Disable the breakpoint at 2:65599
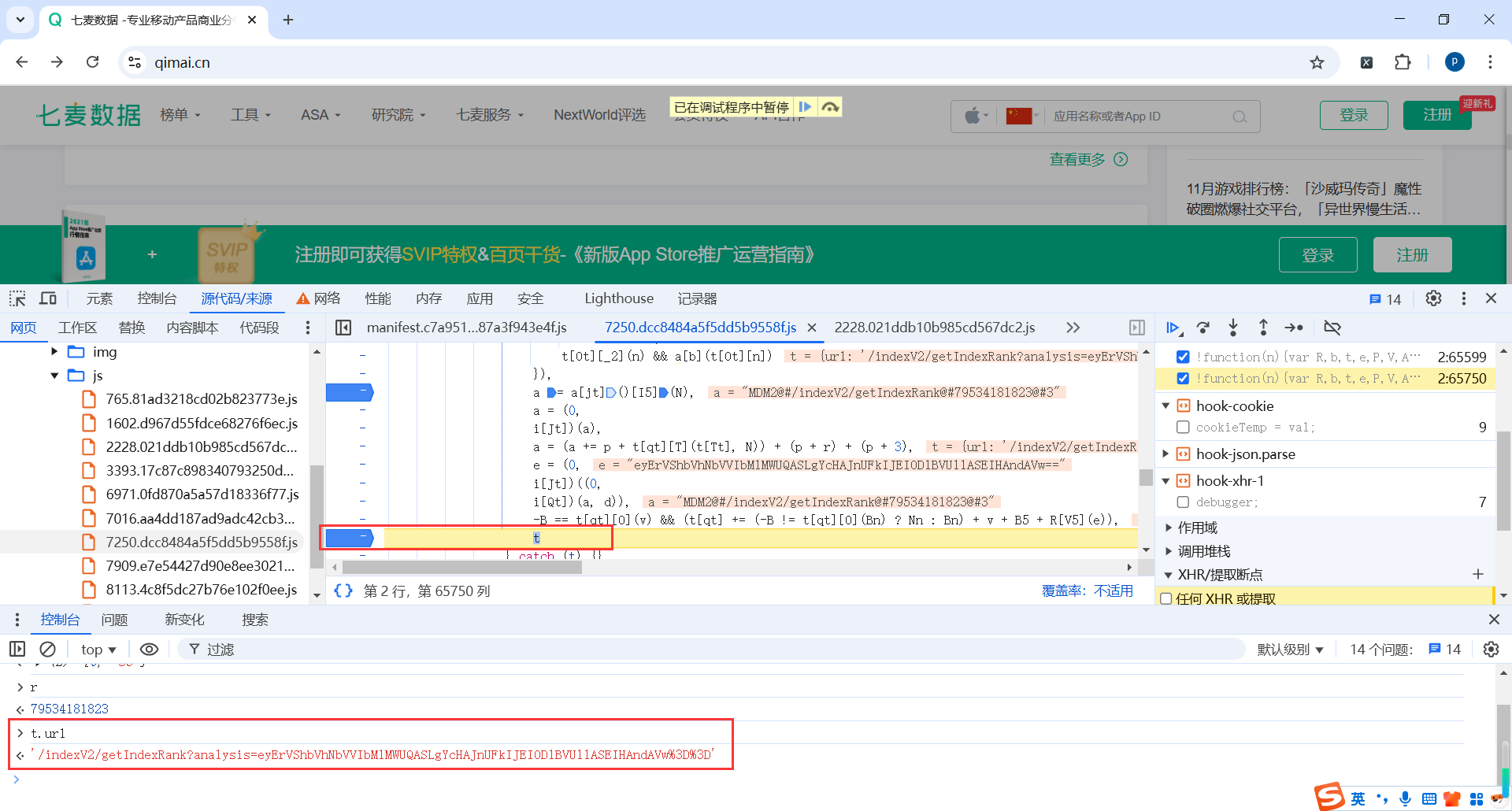 pos(1183,357)
